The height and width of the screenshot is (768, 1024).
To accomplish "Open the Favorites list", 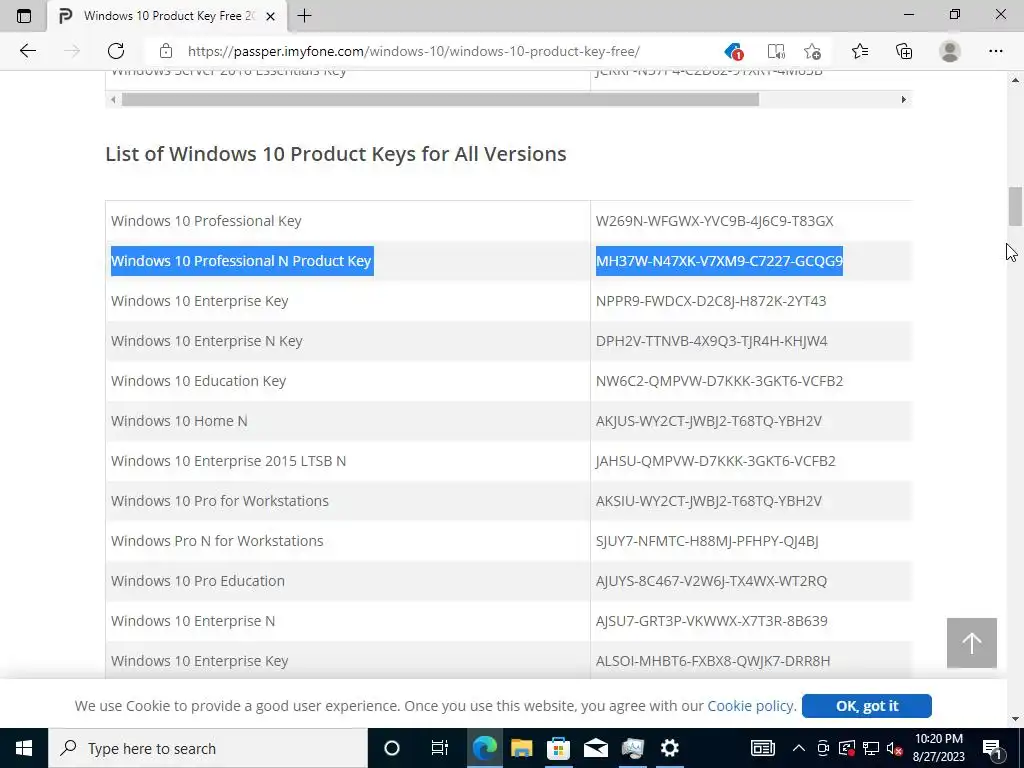I will click(x=860, y=51).
